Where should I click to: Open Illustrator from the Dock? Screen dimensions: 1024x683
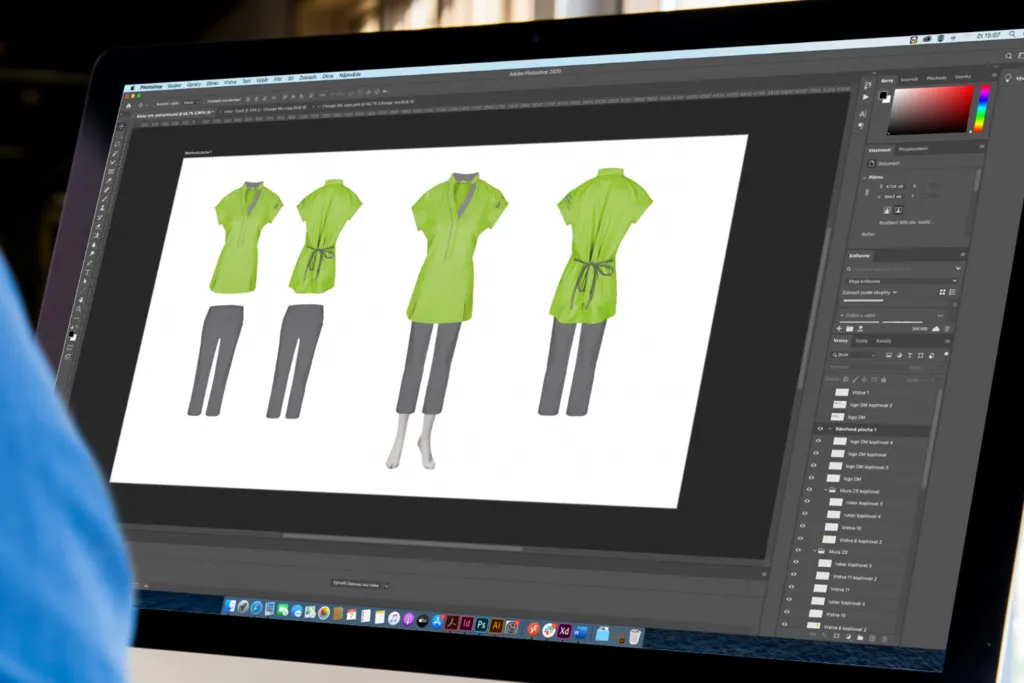(x=496, y=626)
